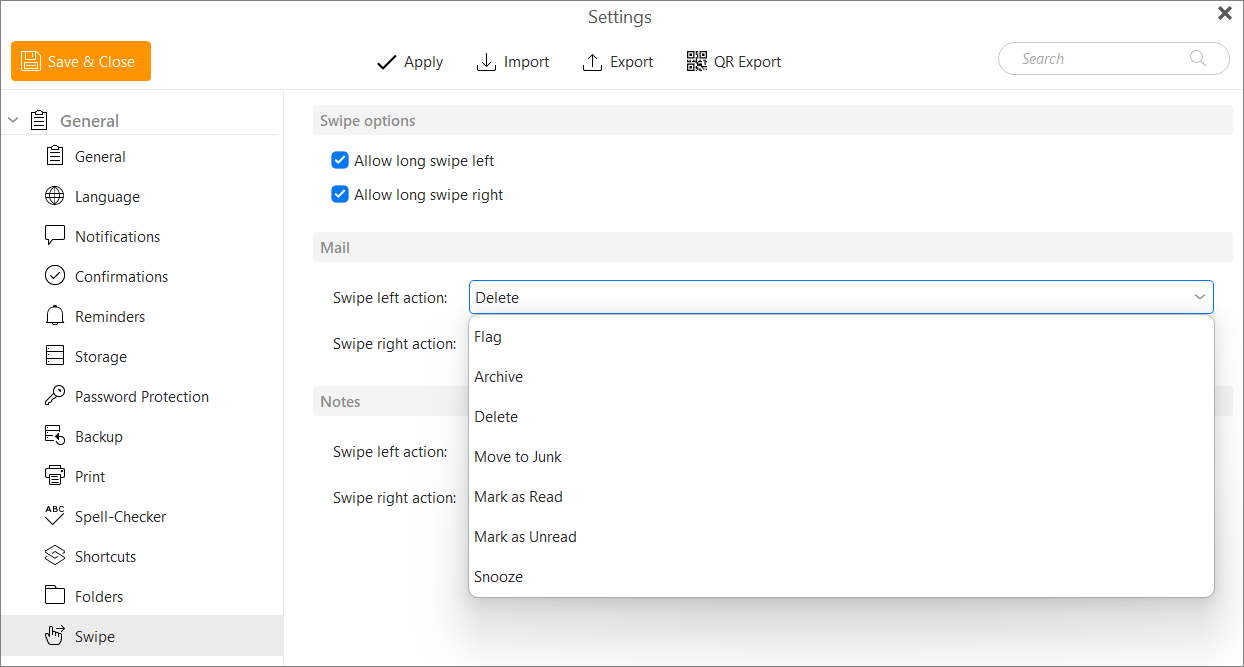Click the Print printer icon
The width and height of the screenshot is (1244, 667).
[x=55, y=476]
